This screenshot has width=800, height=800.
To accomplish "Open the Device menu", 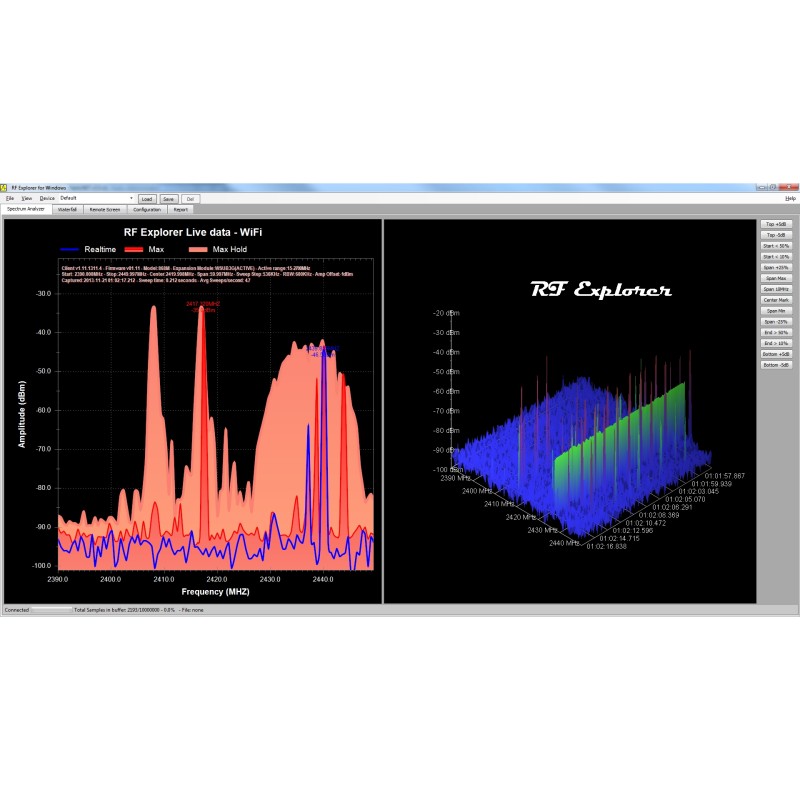I will click(47, 198).
